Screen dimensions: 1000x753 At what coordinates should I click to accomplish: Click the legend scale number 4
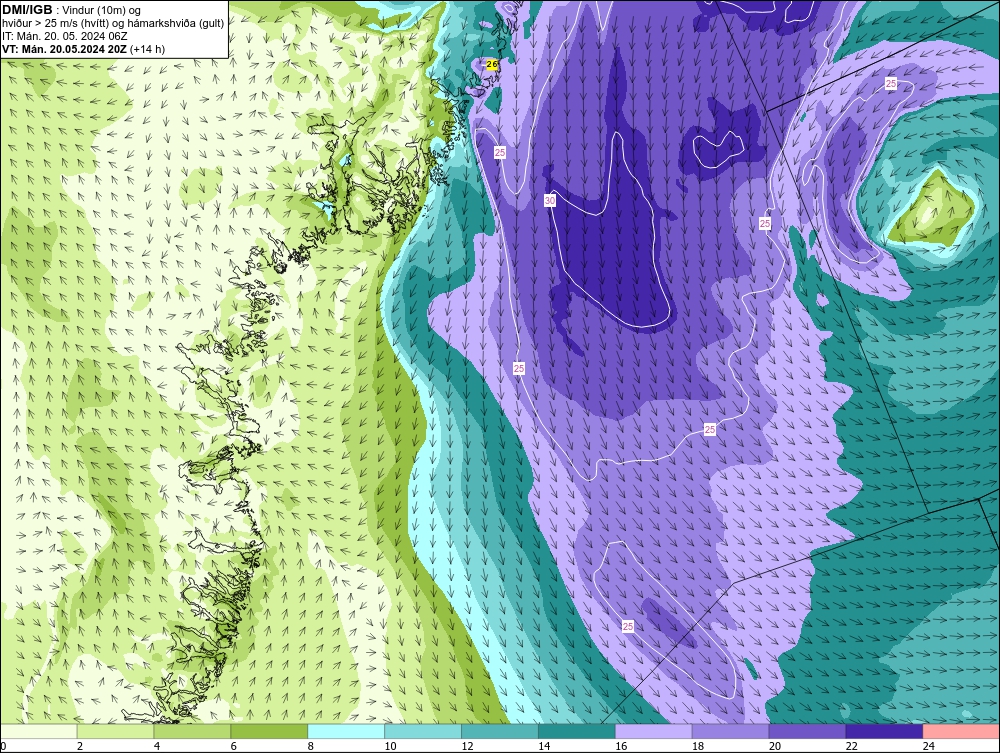157,746
